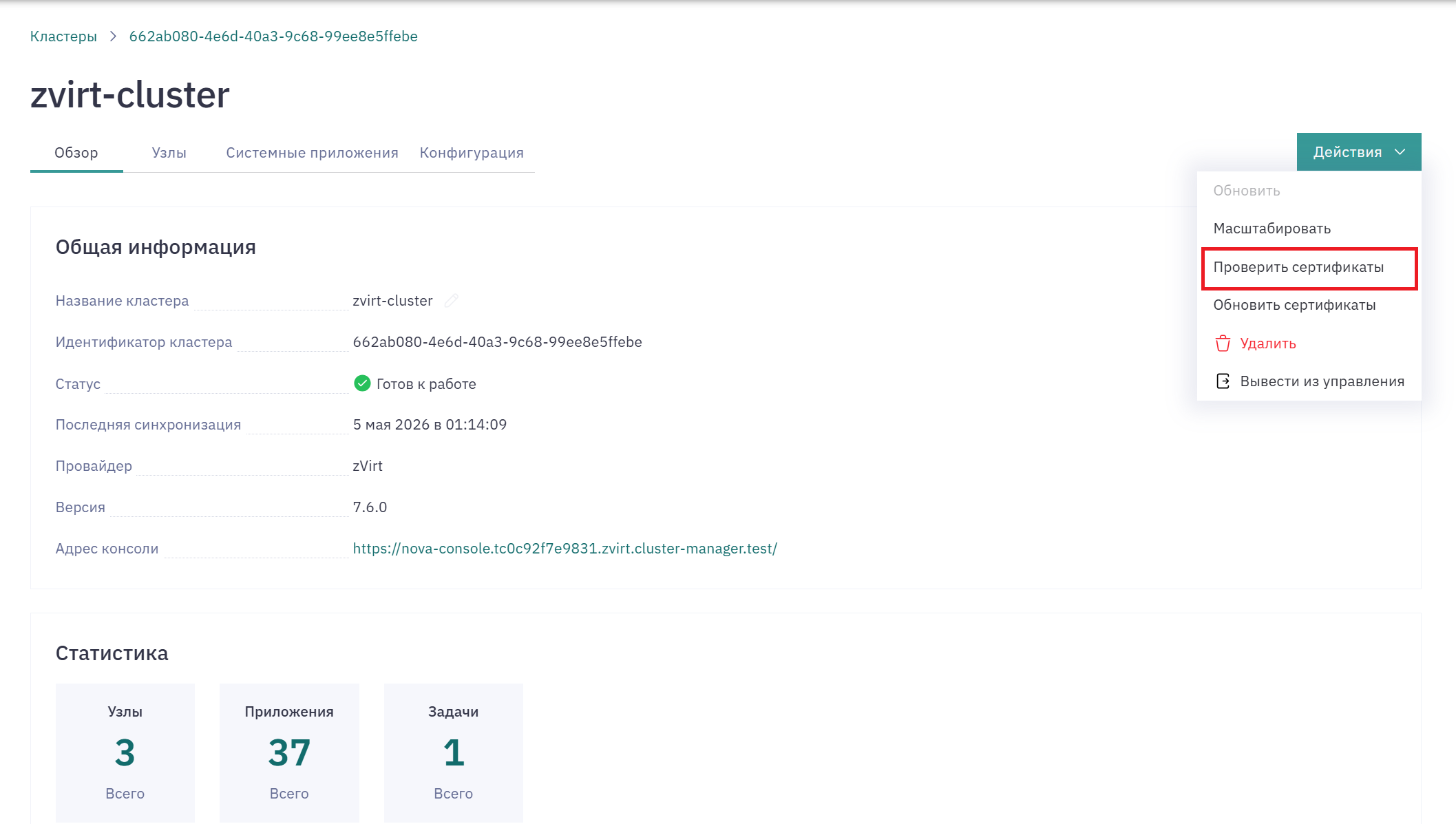Click the Адрес консоли label
The width and height of the screenshot is (1456, 824).
click(107, 549)
